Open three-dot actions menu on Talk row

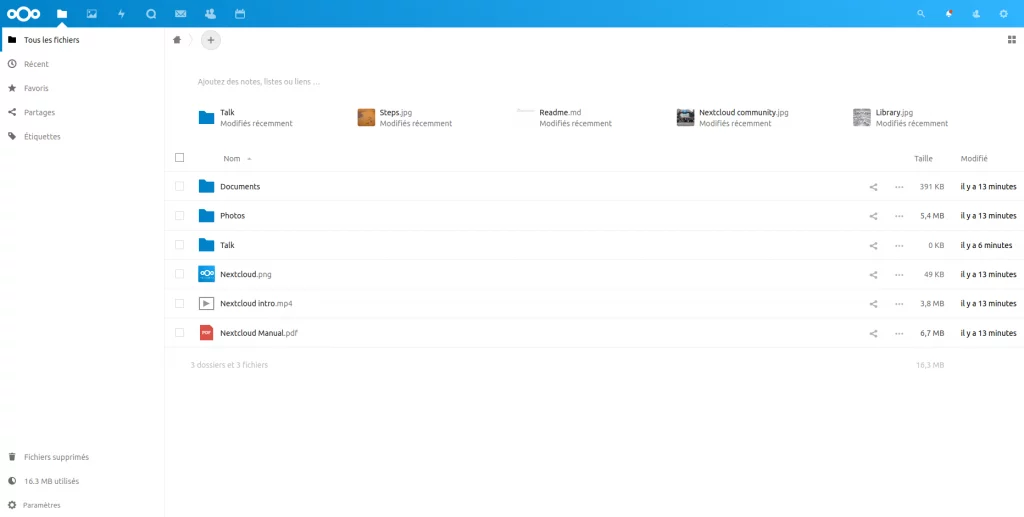coord(899,245)
